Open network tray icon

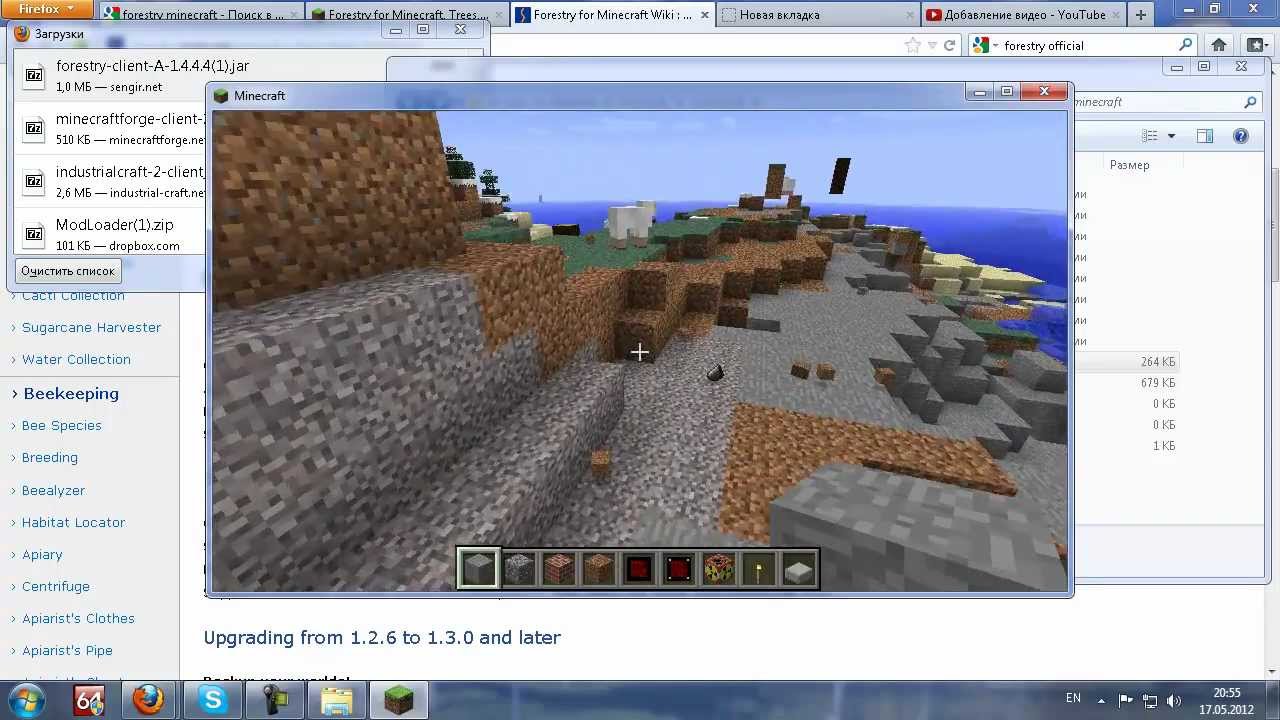(1150, 701)
